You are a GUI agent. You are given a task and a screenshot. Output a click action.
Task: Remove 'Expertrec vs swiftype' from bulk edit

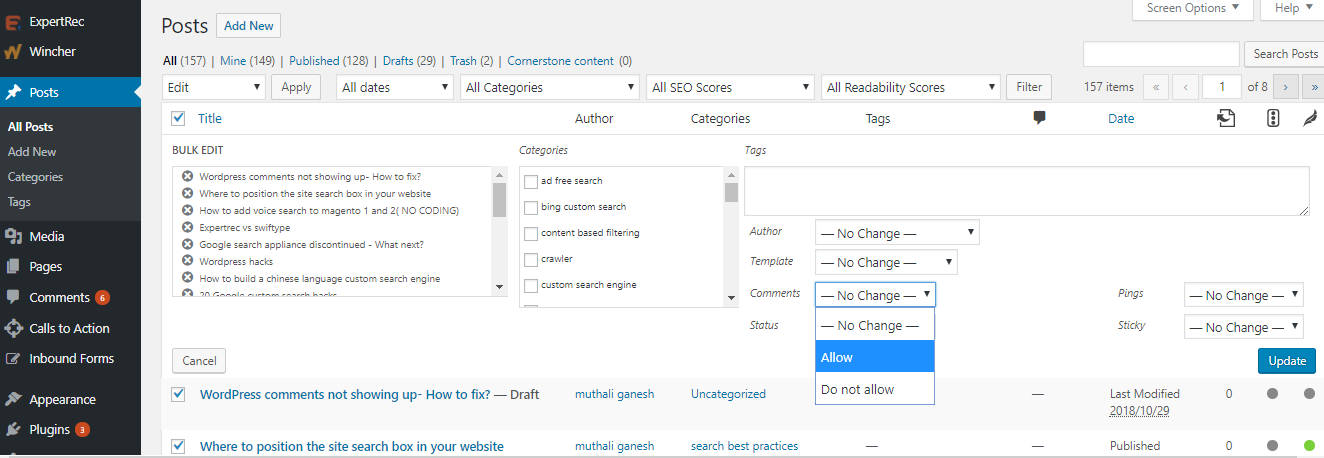187,227
